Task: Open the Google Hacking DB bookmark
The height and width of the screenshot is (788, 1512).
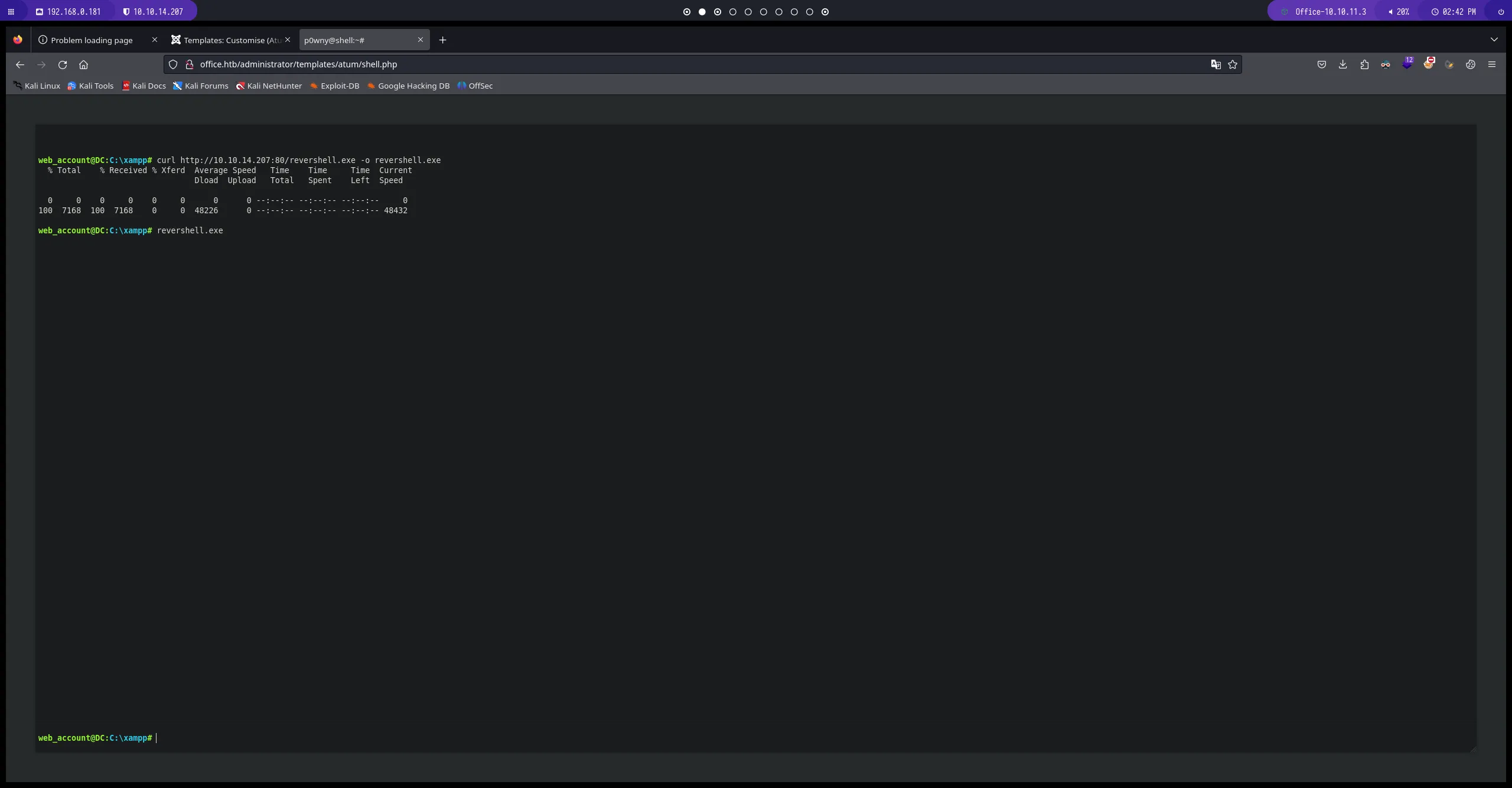Action: 408,86
